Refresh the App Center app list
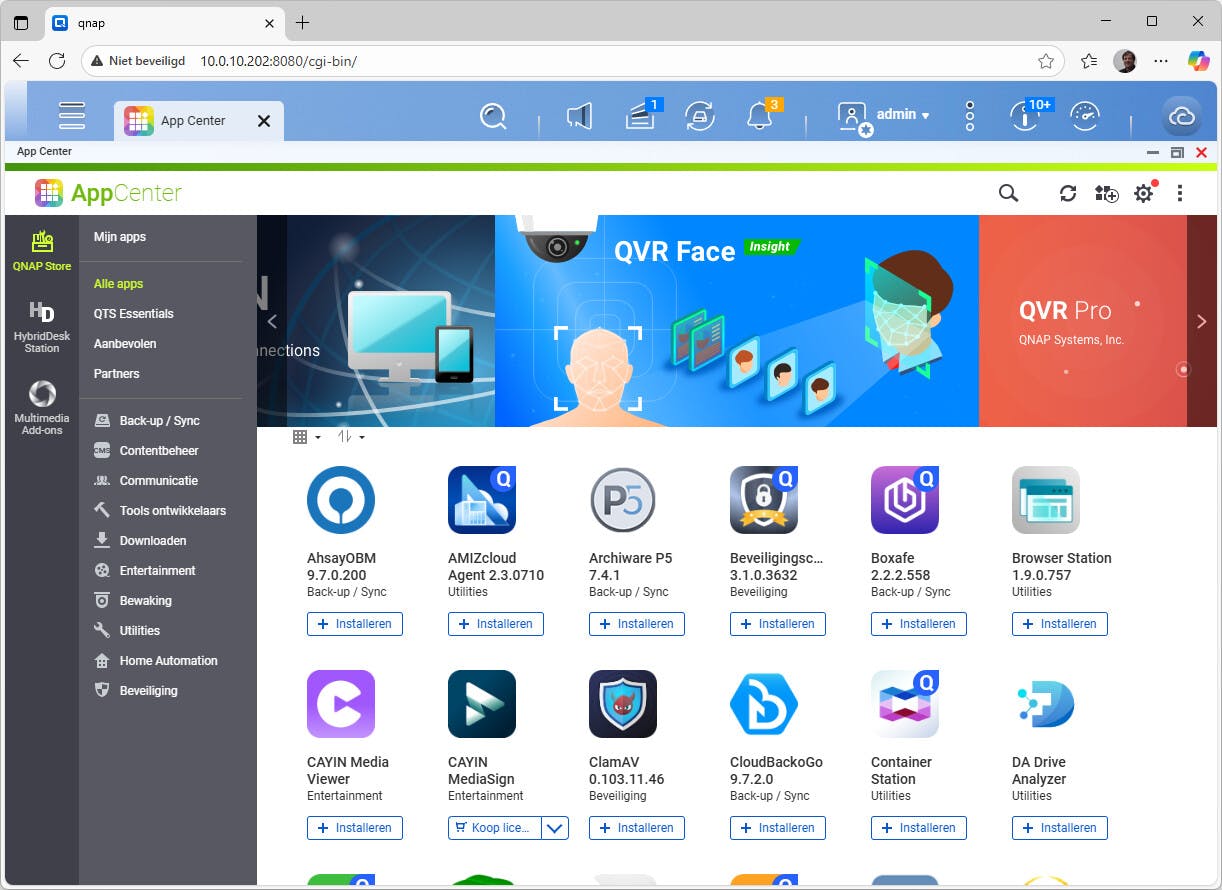 click(1067, 193)
